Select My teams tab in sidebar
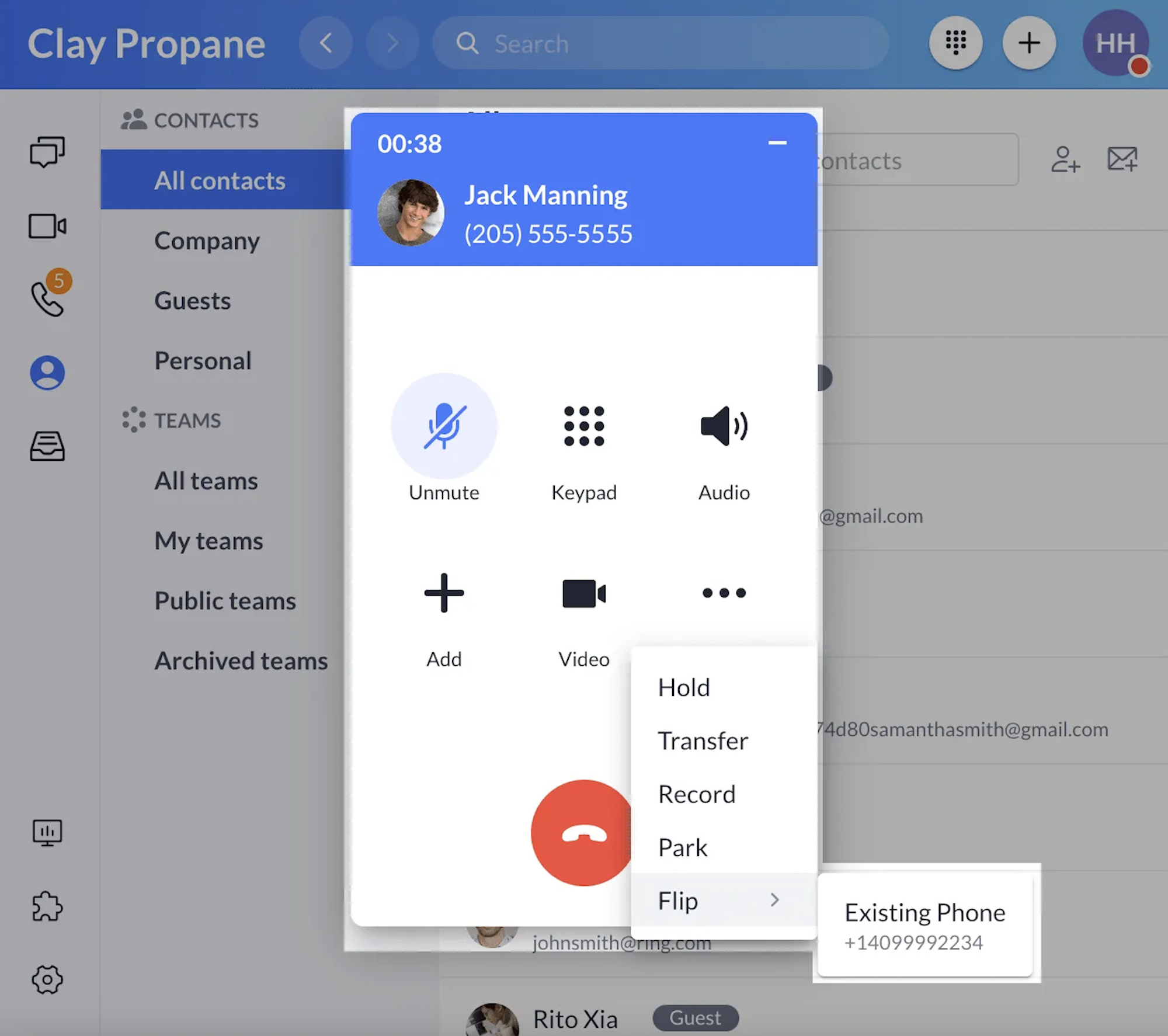1168x1036 pixels. [x=208, y=540]
